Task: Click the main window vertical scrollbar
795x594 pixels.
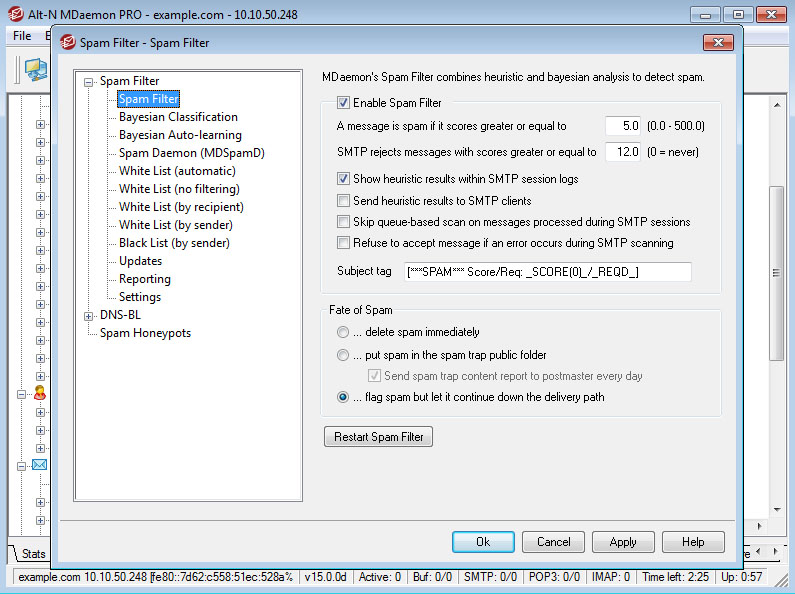Action: 776,270
